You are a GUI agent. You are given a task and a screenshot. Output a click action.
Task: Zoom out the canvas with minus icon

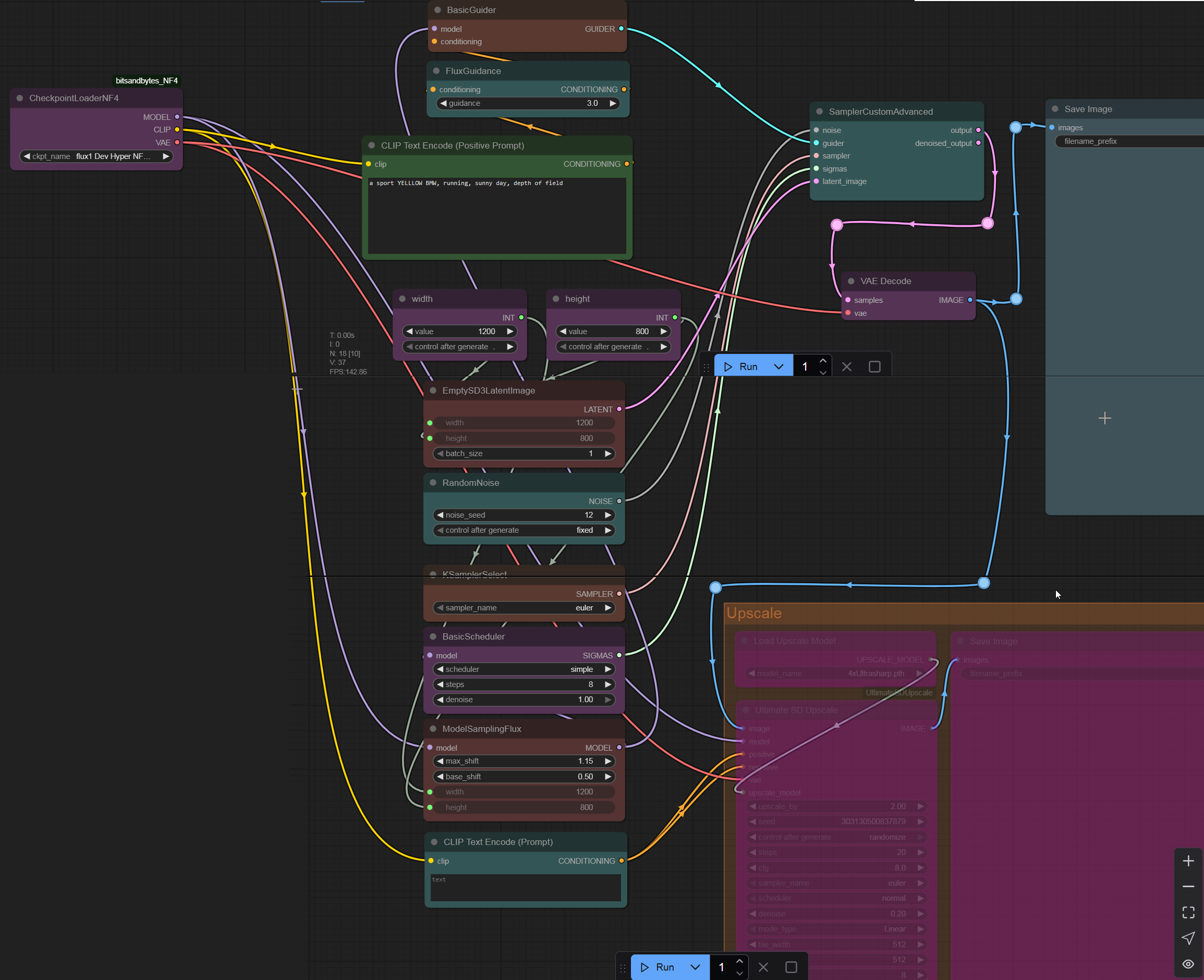click(1188, 887)
